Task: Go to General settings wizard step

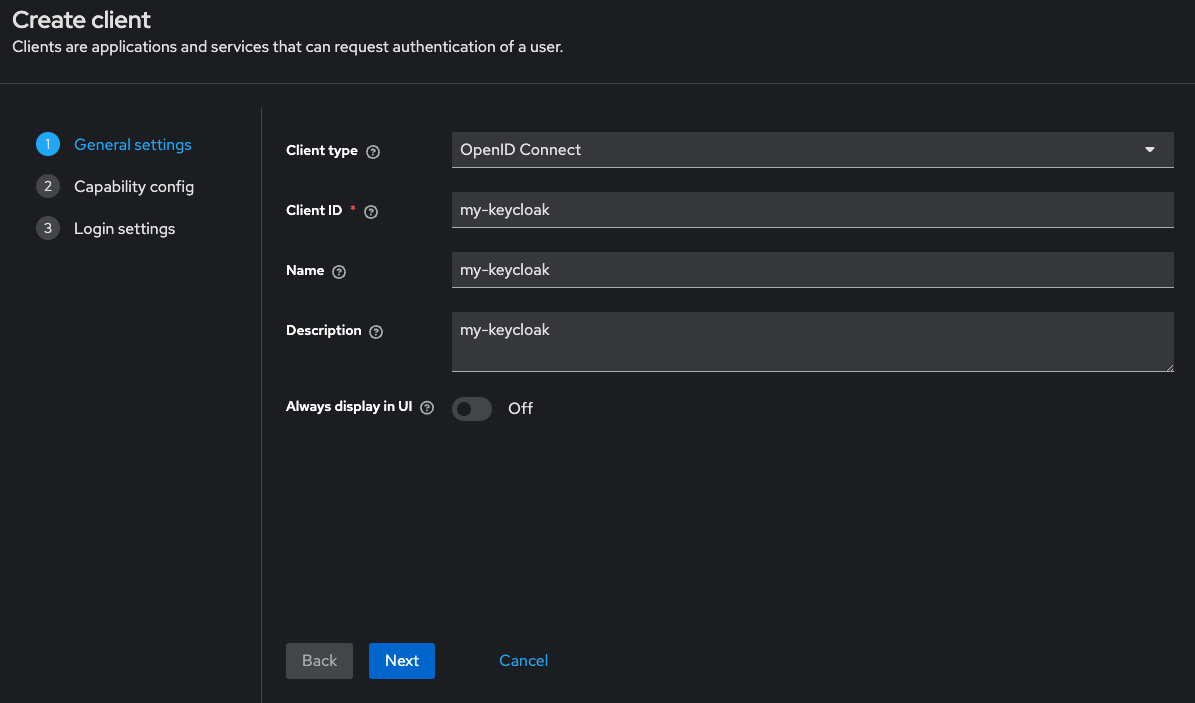Action: pyautogui.click(x=133, y=145)
